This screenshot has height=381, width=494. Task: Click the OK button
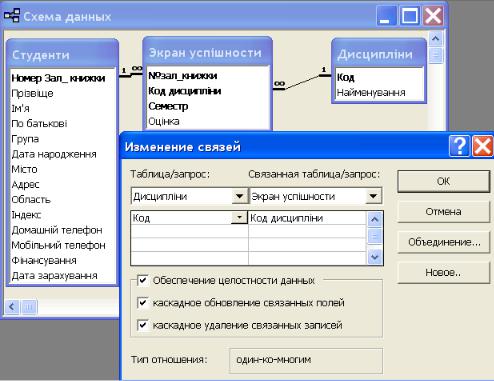tap(443, 181)
